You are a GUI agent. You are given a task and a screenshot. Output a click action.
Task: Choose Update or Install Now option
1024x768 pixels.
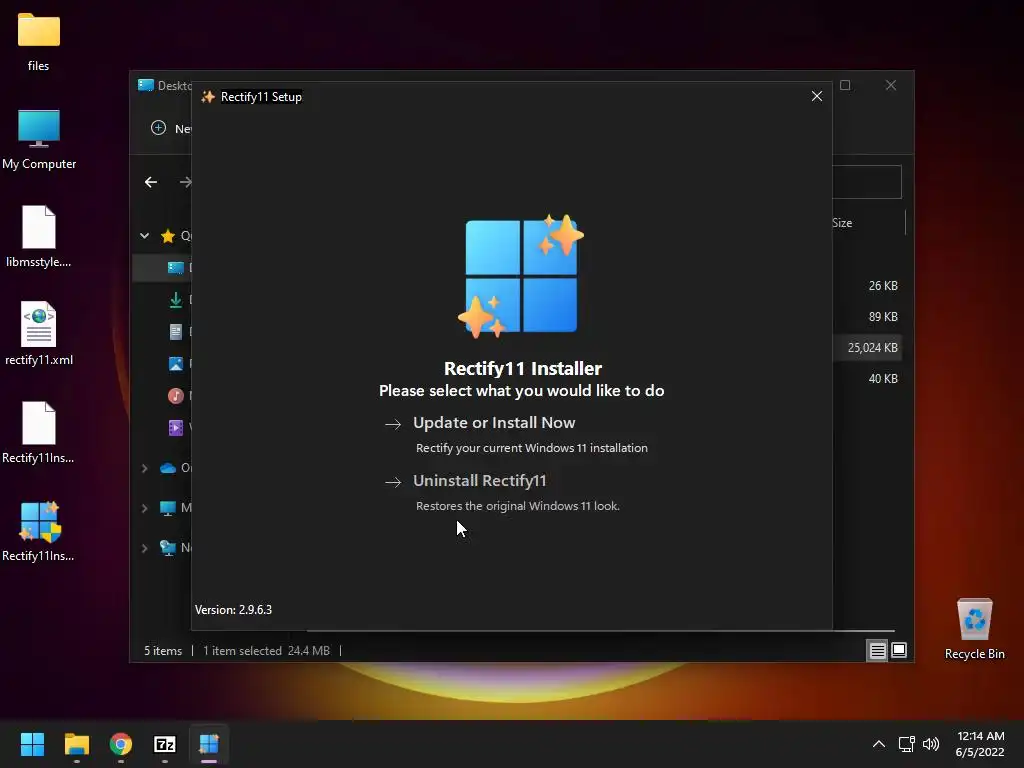click(494, 423)
